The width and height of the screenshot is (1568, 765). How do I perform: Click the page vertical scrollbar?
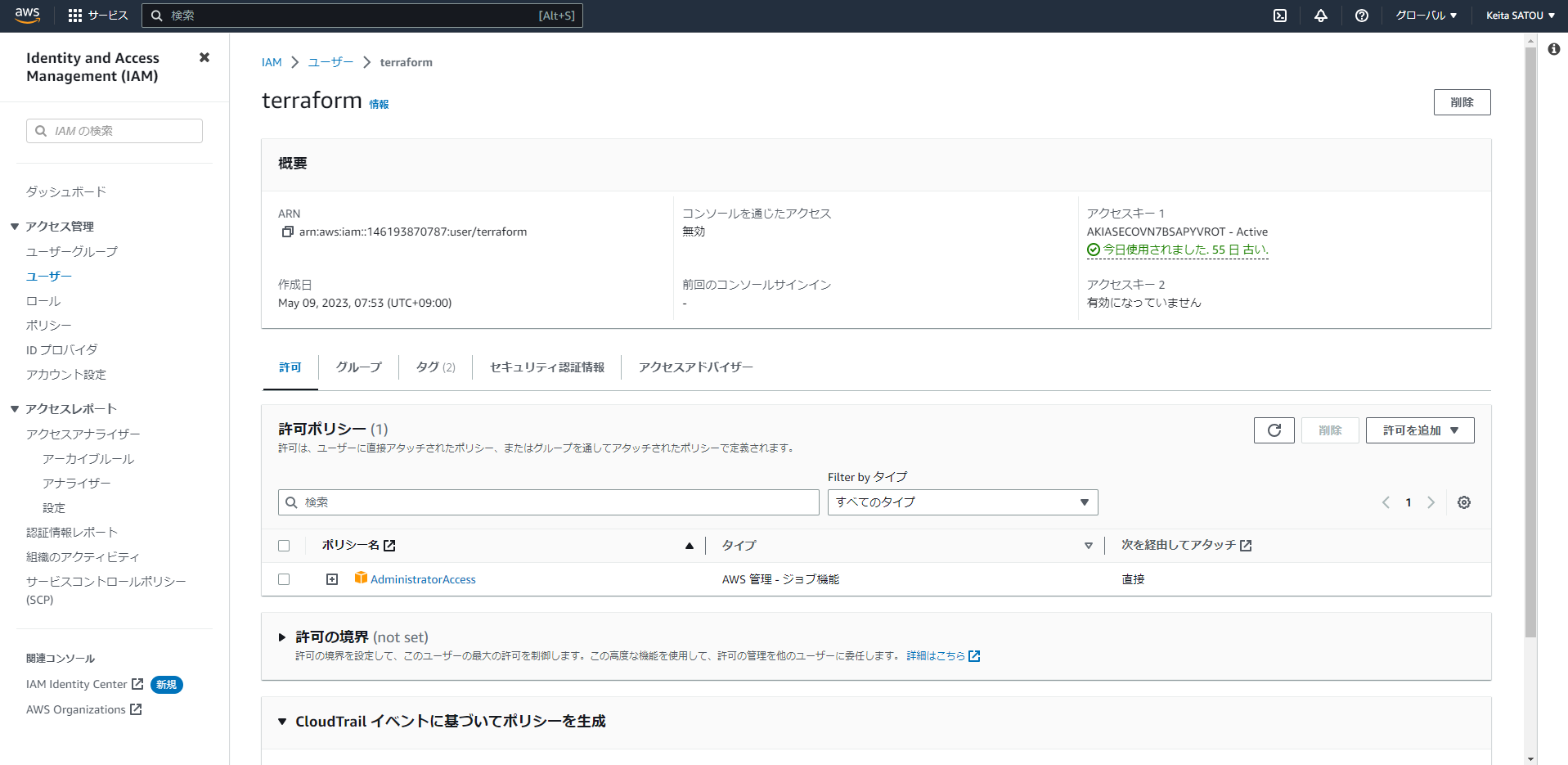1530,344
